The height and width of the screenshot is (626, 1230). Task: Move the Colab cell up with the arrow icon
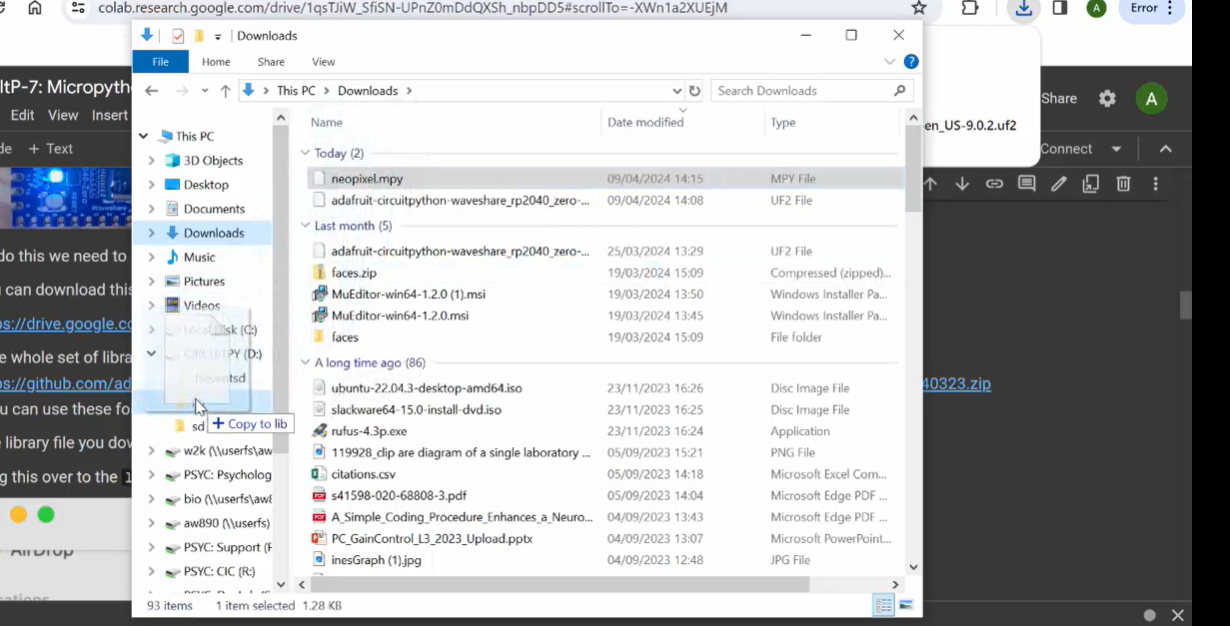930,184
